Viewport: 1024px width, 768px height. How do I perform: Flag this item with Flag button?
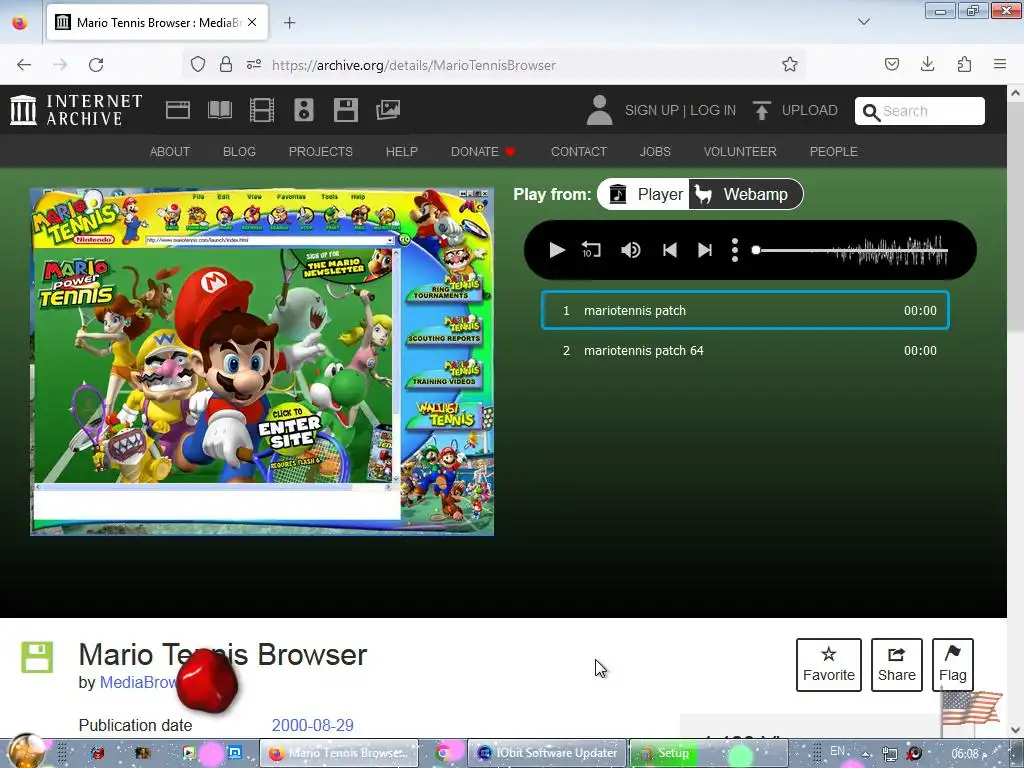click(x=953, y=665)
